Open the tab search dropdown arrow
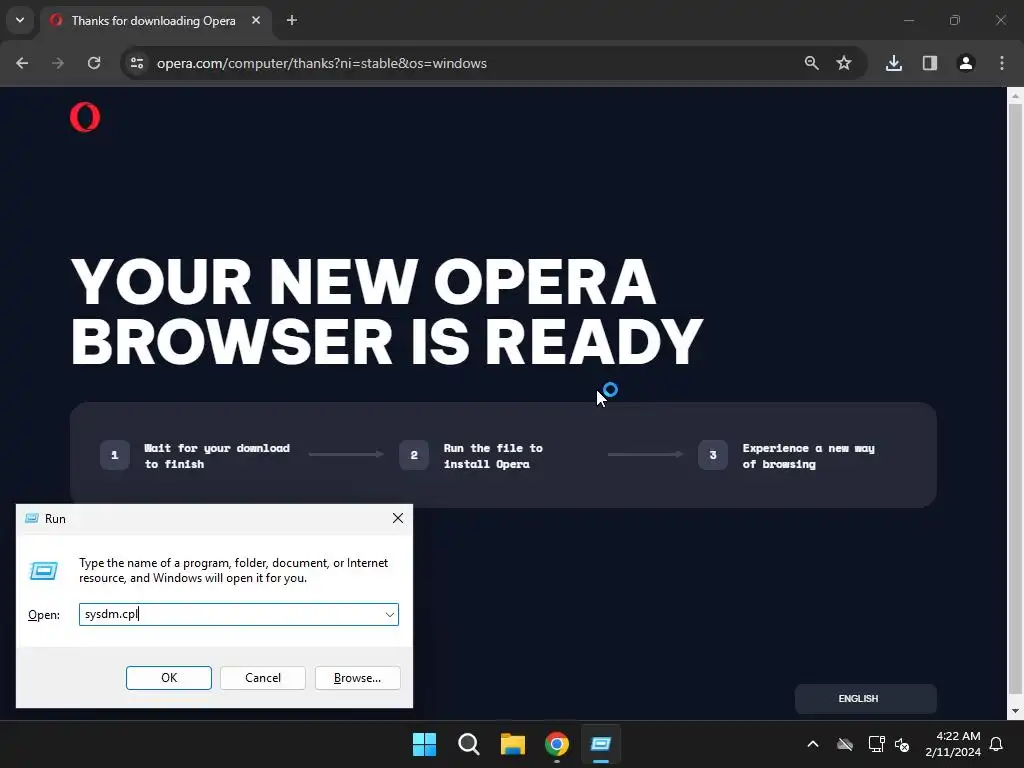 click(x=20, y=20)
